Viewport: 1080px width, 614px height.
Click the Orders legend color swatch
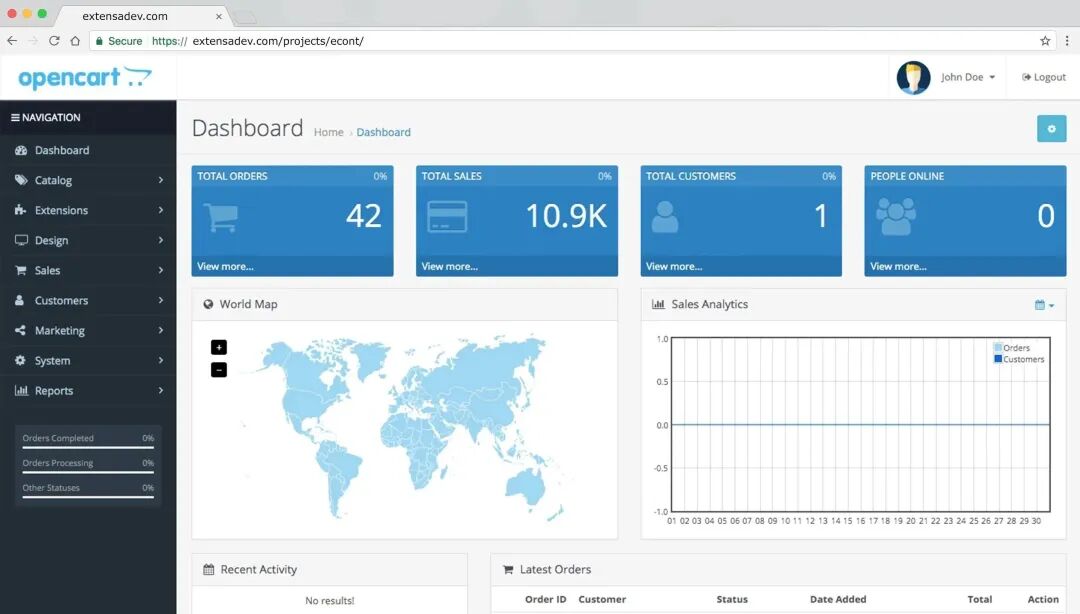(997, 348)
